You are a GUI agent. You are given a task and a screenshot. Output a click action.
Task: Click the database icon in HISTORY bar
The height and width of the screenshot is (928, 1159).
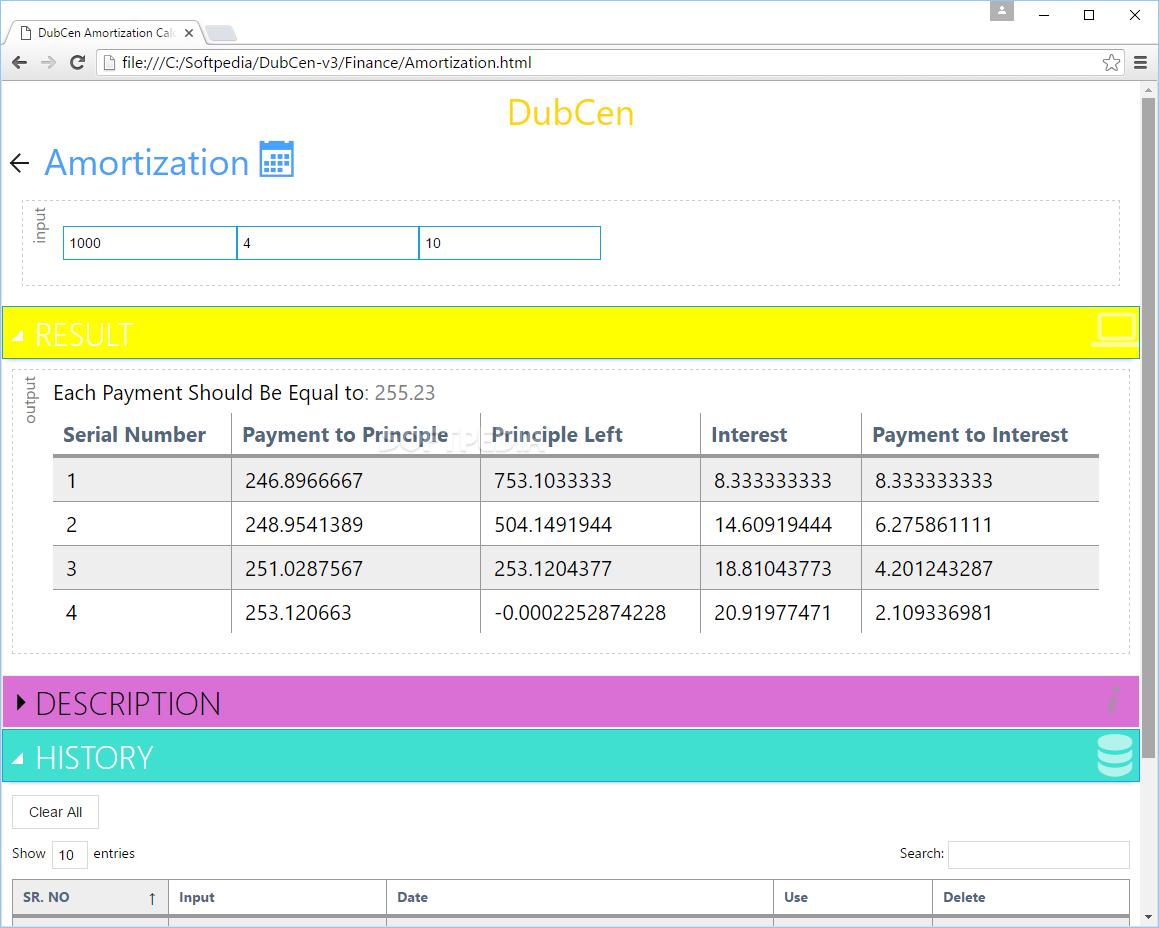[x=1115, y=755]
